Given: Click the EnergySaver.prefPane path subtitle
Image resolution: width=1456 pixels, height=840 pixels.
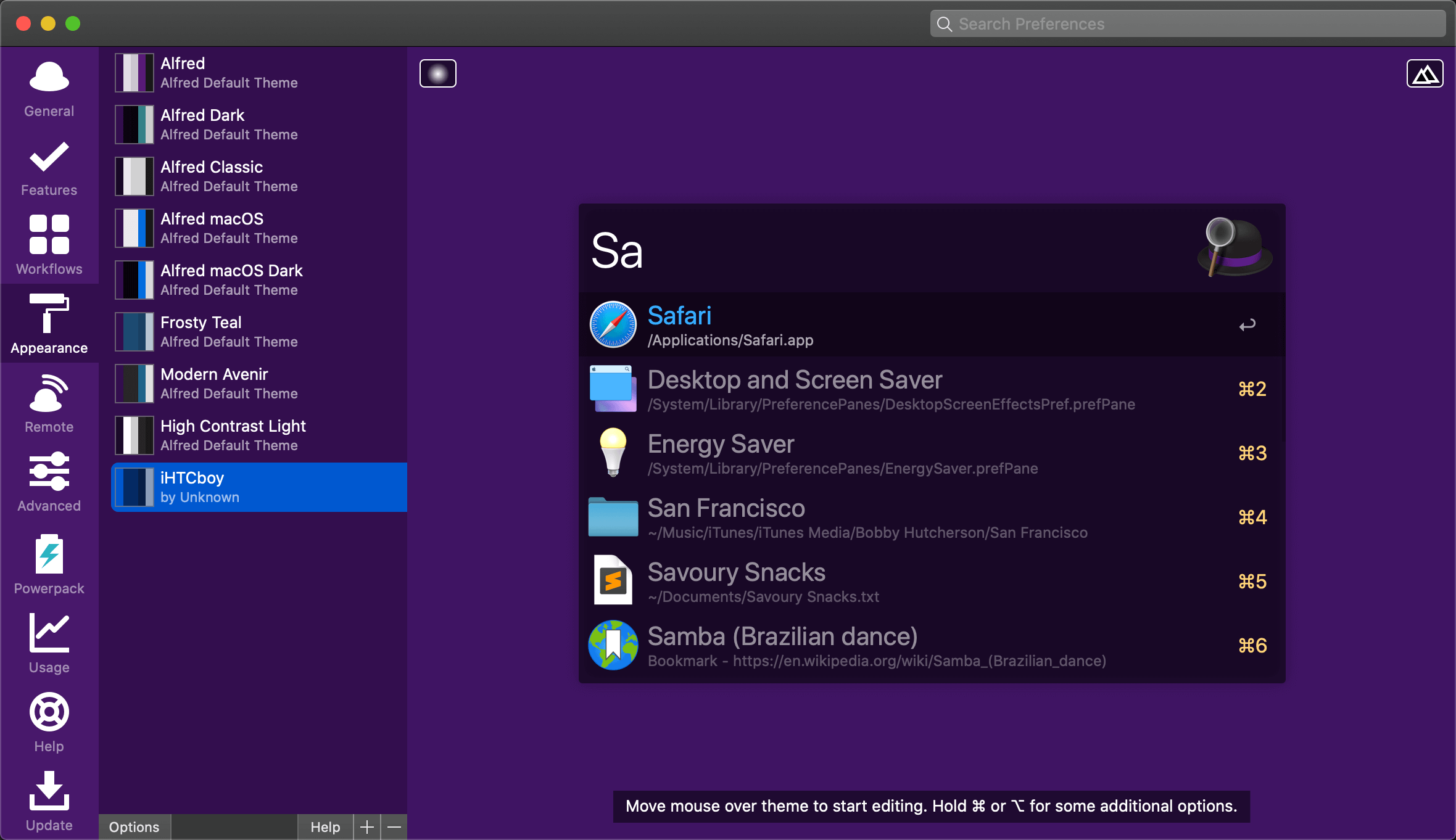Looking at the screenshot, I should [x=843, y=469].
